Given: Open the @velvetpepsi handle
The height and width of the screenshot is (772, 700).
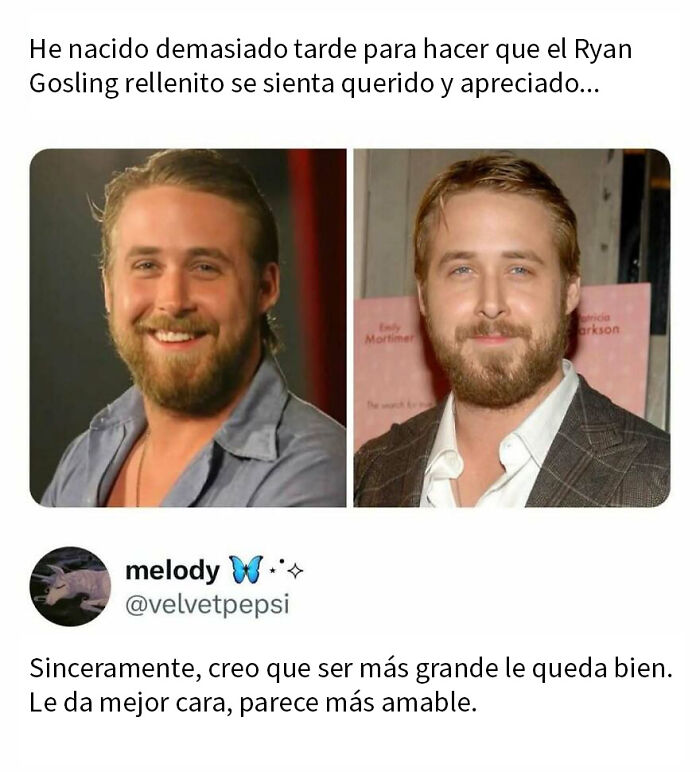Looking at the screenshot, I should tap(207, 605).
